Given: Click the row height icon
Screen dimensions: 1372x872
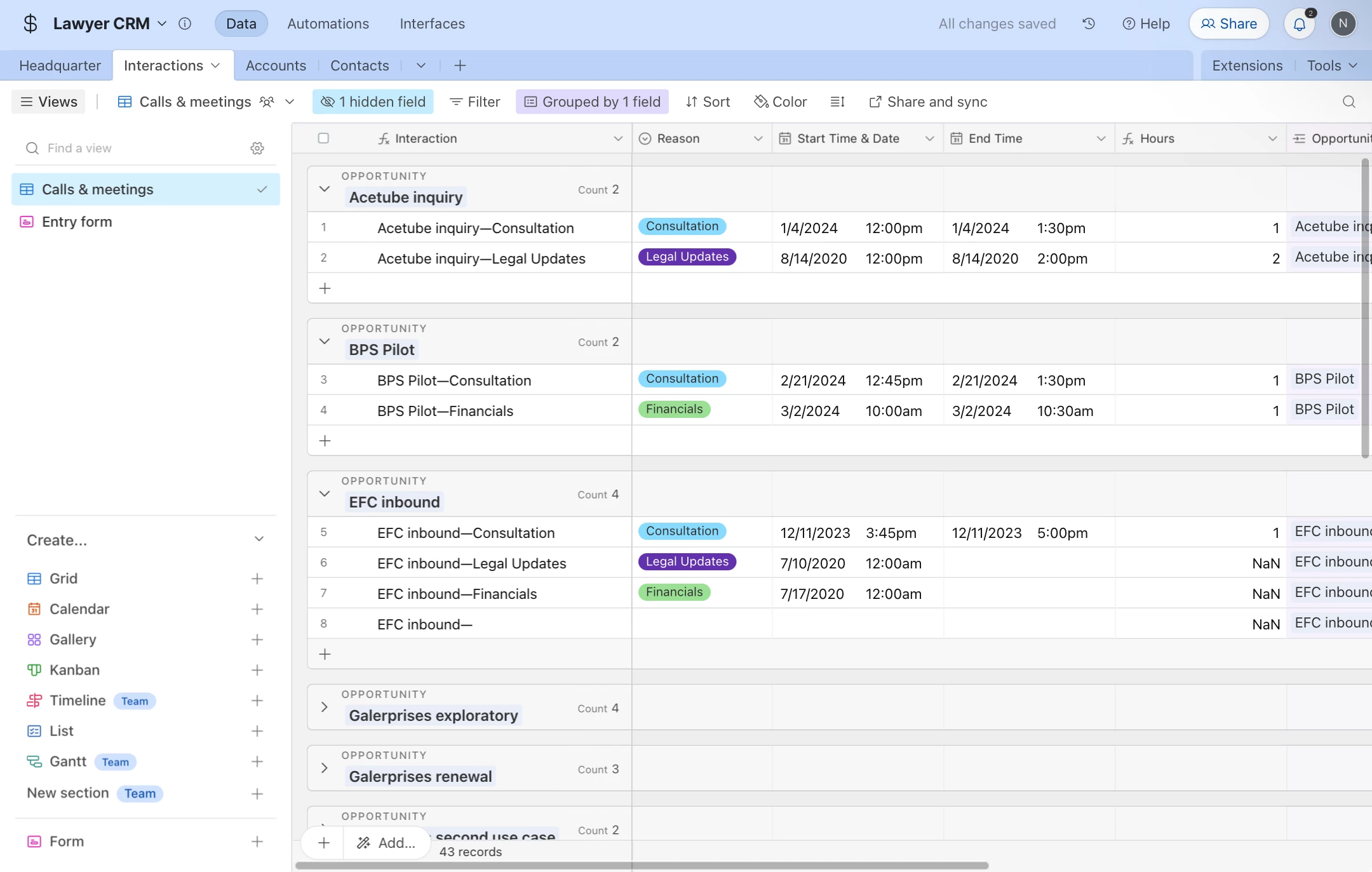Looking at the screenshot, I should (837, 102).
